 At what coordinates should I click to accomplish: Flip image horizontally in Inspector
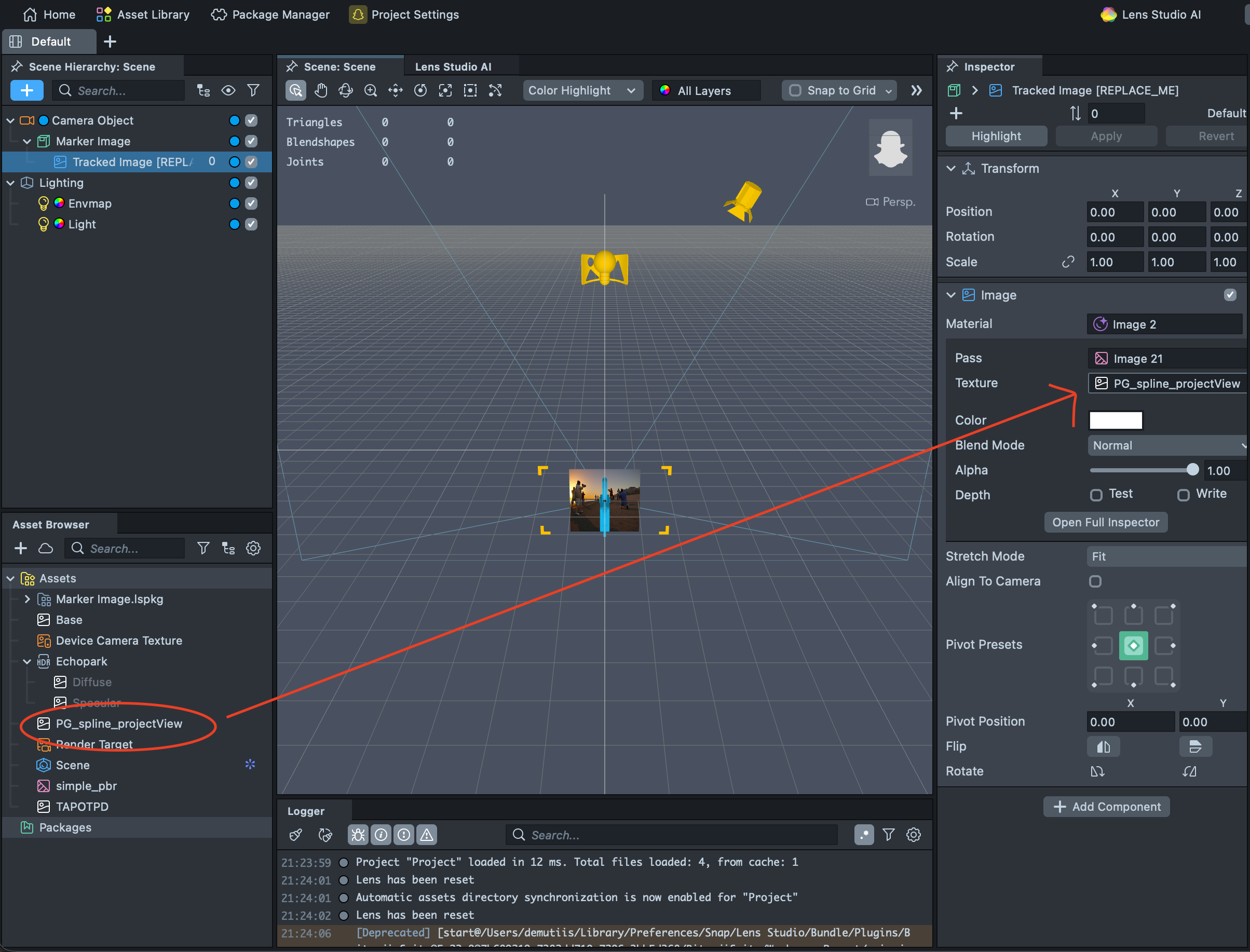[1103, 747]
